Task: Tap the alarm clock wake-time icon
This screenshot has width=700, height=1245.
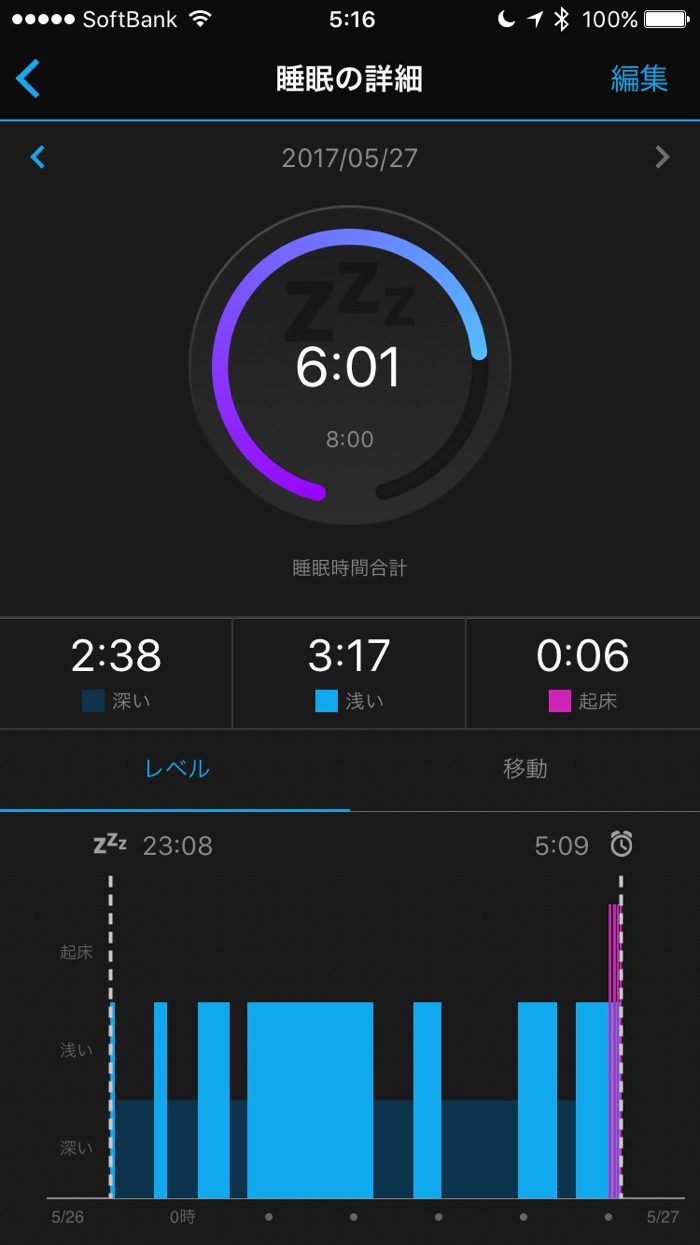Action: (622, 845)
